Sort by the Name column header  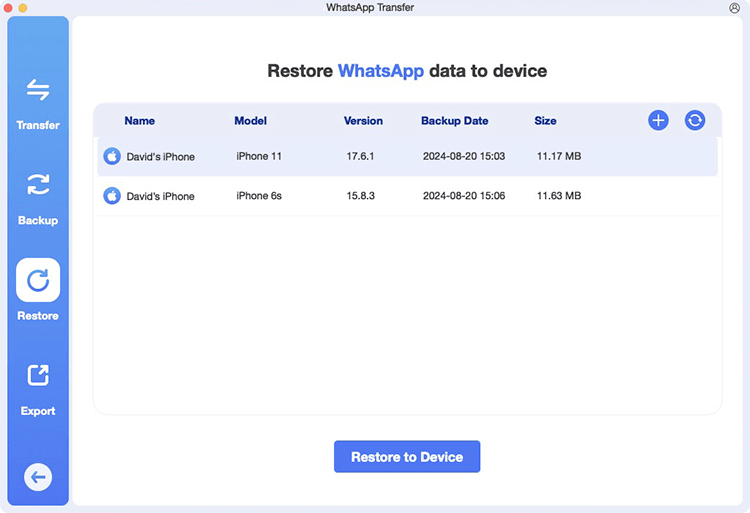pyautogui.click(x=139, y=120)
